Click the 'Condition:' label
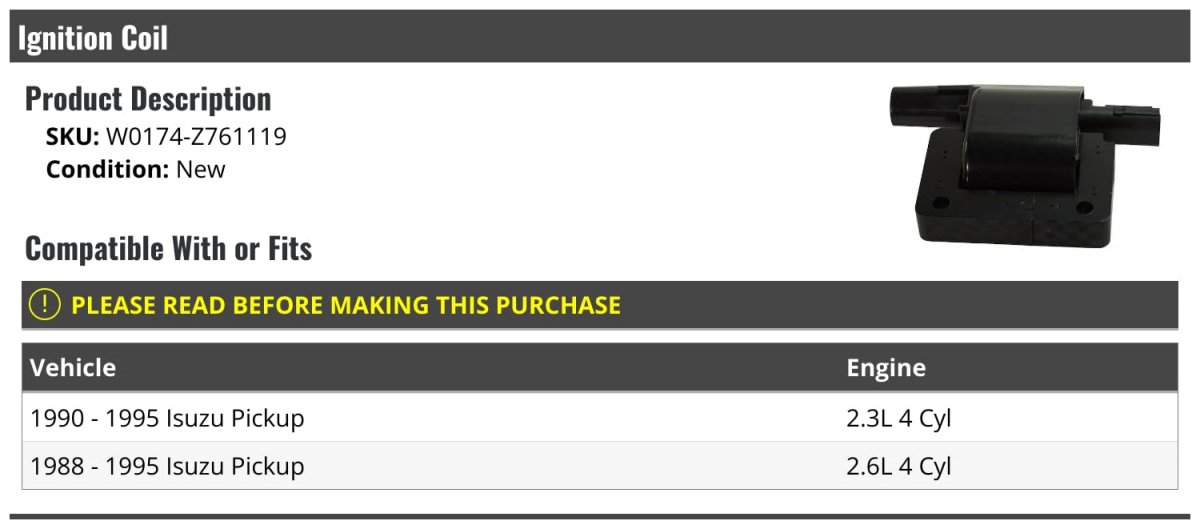This screenshot has width=1200, height=529. pyautogui.click(x=107, y=169)
